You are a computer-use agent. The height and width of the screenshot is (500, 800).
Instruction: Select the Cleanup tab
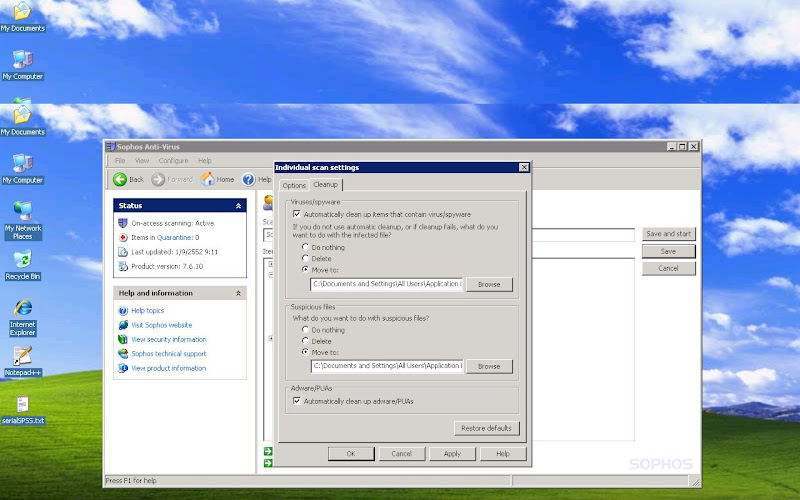(326, 184)
